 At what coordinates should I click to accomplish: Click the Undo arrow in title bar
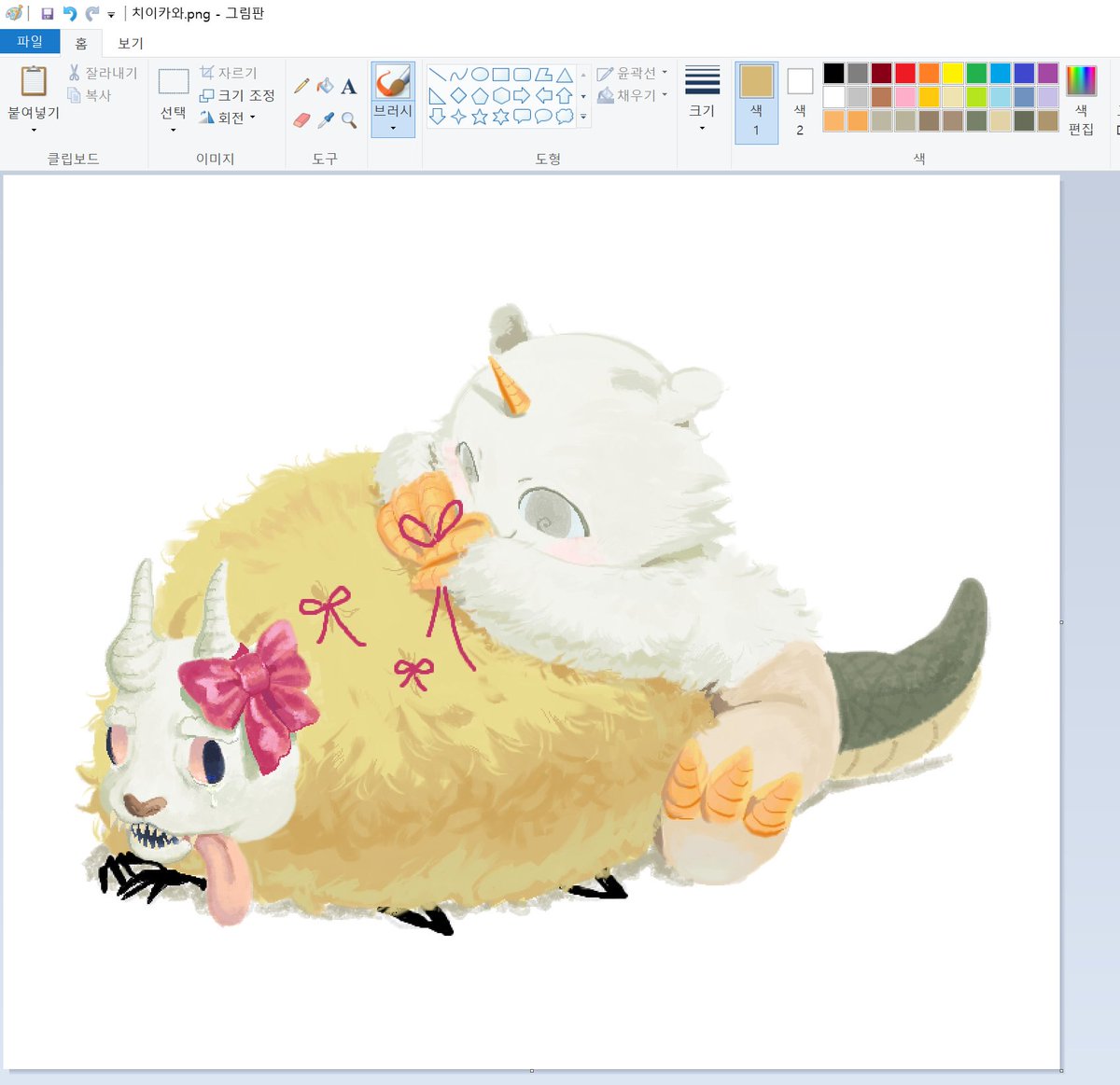[70, 14]
